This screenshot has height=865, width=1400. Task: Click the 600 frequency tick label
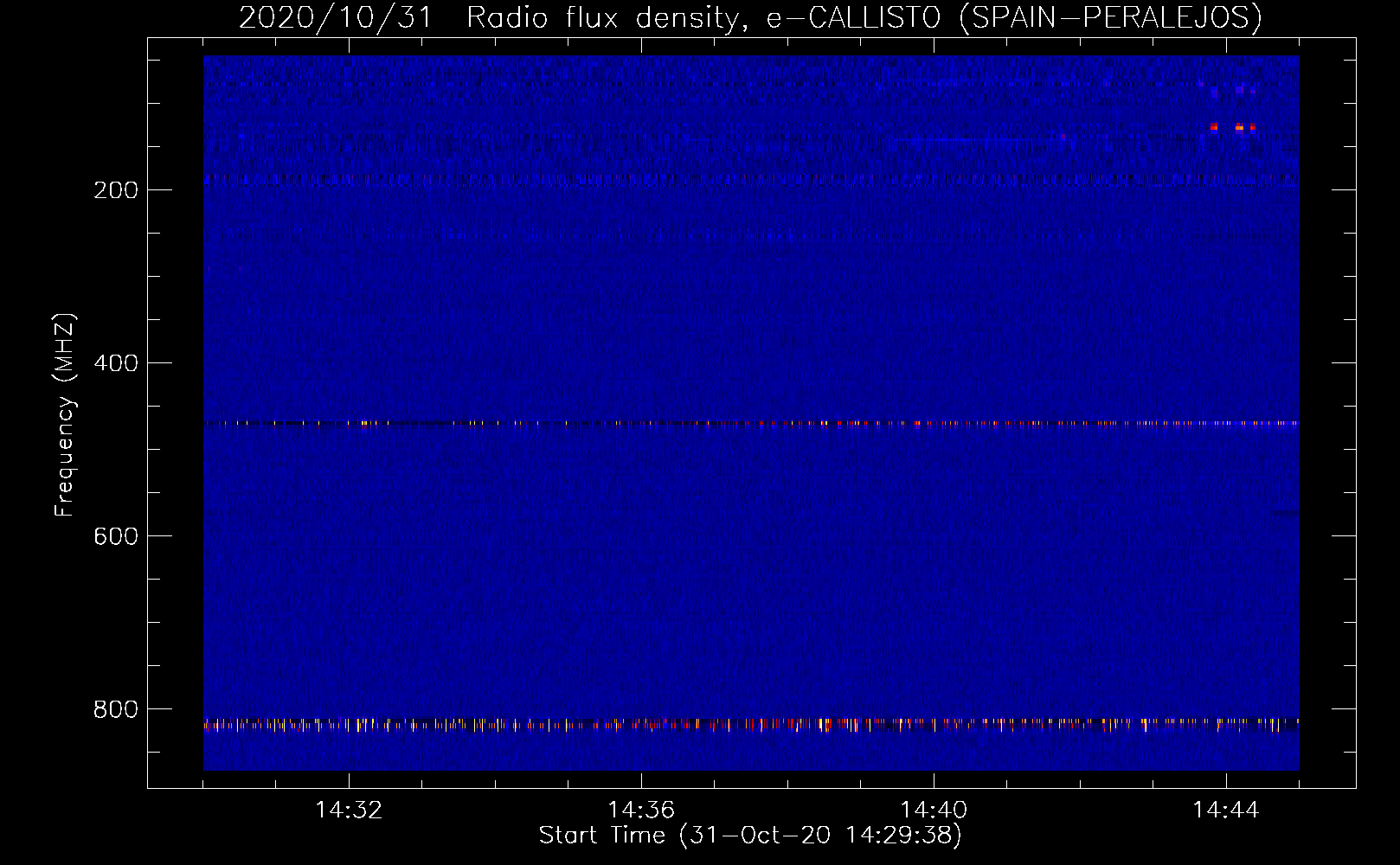(x=116, y=536)
